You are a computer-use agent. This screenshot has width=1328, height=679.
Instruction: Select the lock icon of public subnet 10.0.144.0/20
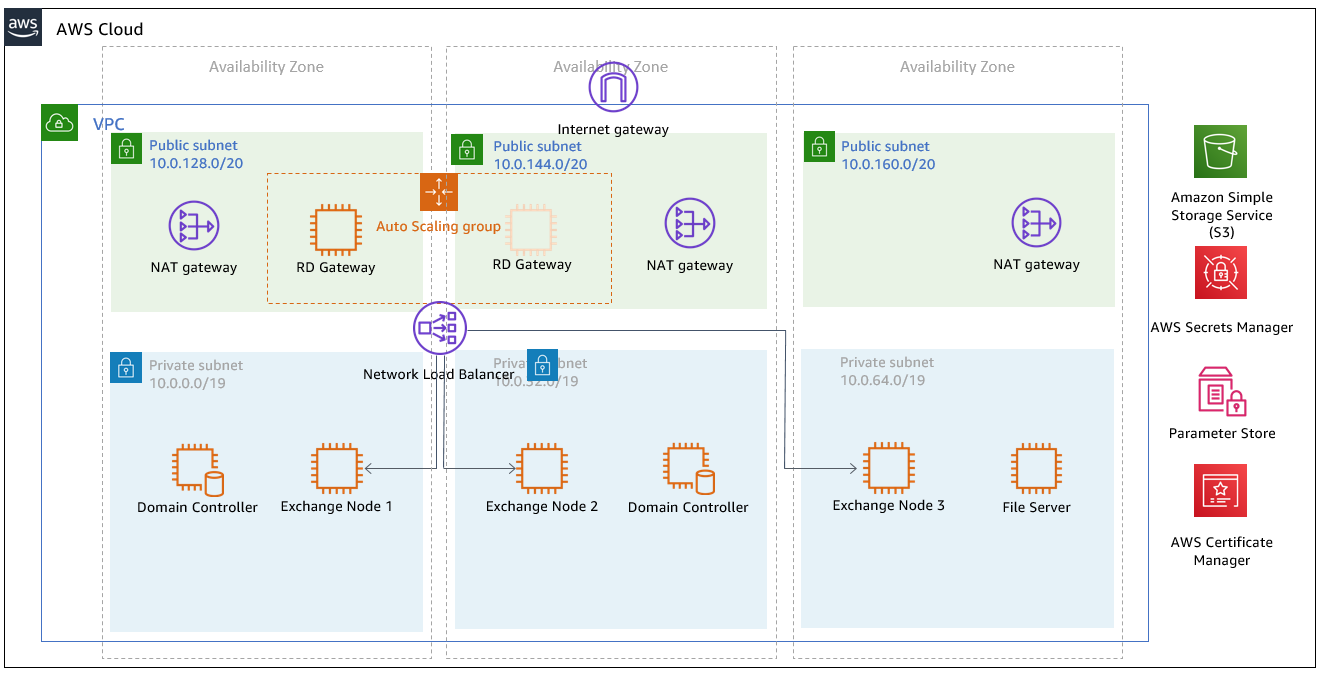466,150
